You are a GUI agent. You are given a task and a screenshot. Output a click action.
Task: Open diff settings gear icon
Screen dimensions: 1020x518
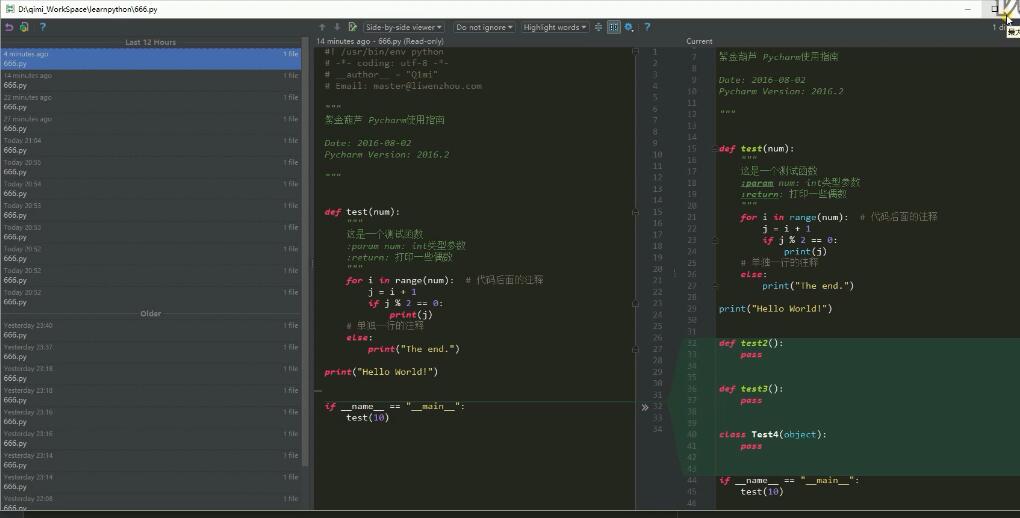[x=629, y=27]
